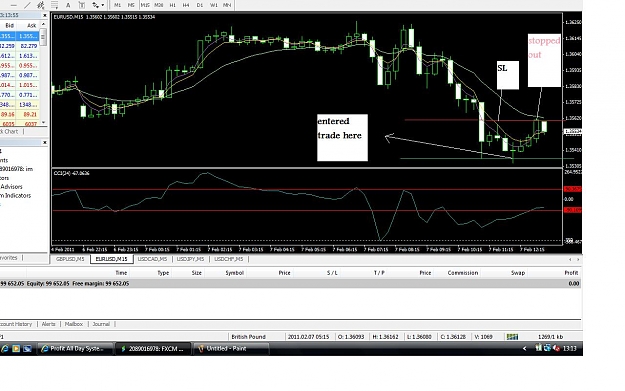625x391 pixels.
Task: Select the text 'A' tool
Action: tap(68, 5)
